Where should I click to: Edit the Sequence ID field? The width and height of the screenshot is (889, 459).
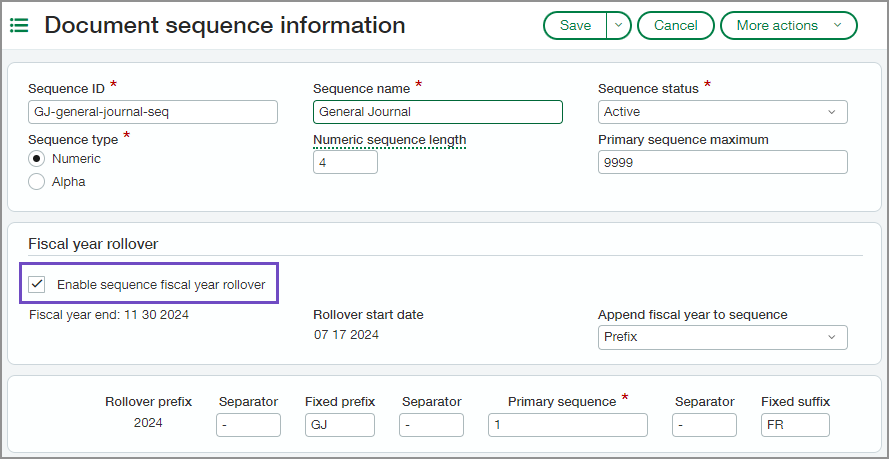point(152,112)
